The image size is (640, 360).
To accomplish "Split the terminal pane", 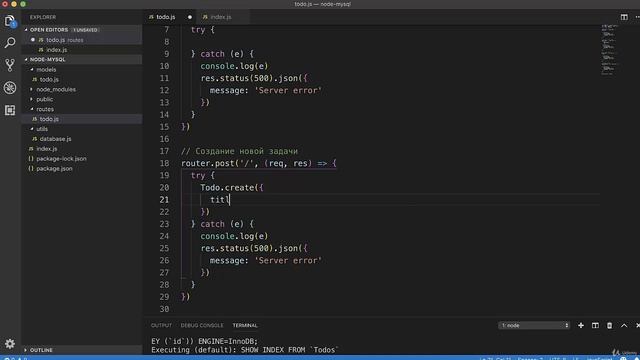I will pyautogui.click(x=595, y=325).
